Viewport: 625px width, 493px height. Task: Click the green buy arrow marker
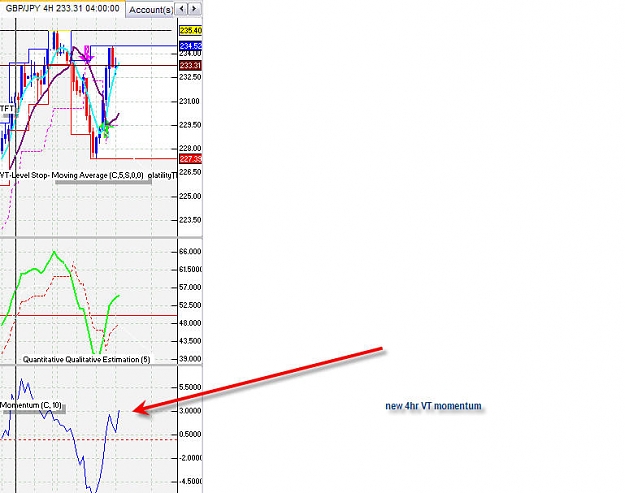coord(106,130)
